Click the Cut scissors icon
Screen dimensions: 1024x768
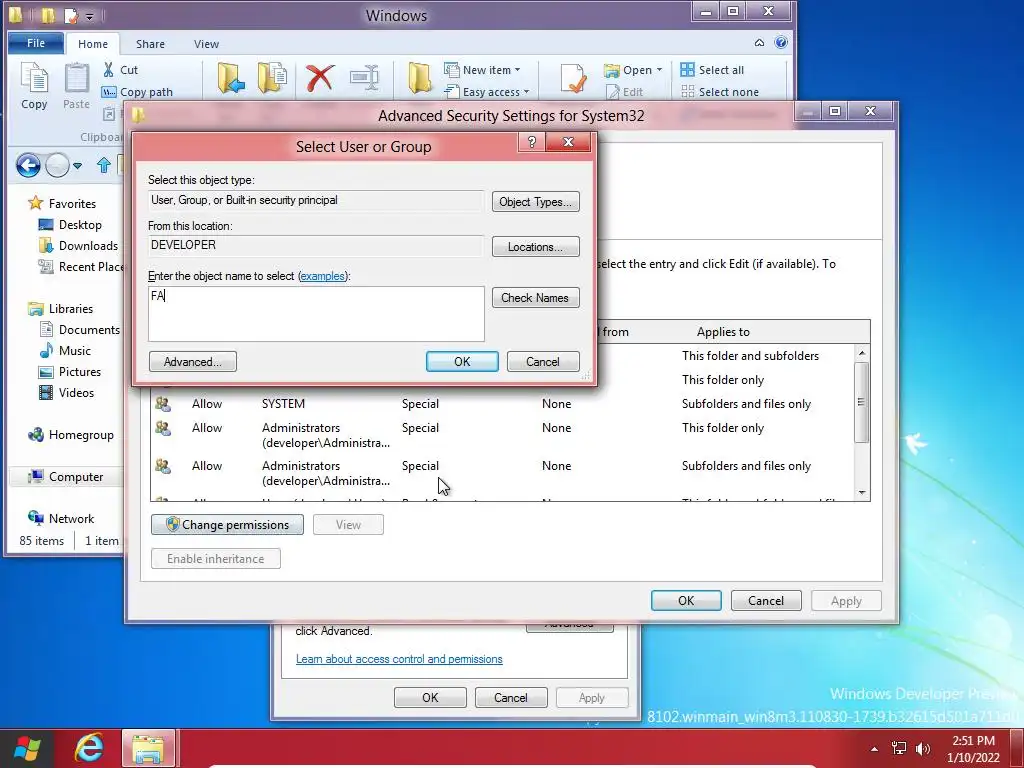pyautogui.click(x=108, y=69)
